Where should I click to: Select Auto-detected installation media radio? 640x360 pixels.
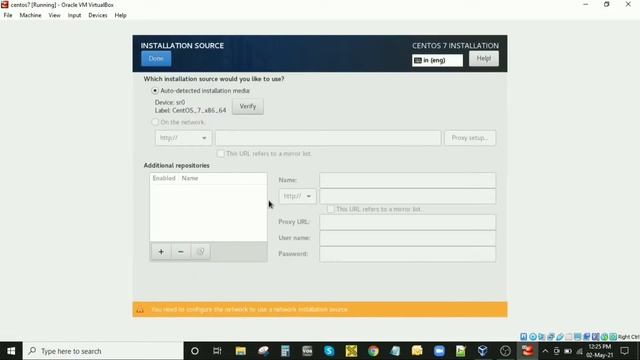click(155, 91)
